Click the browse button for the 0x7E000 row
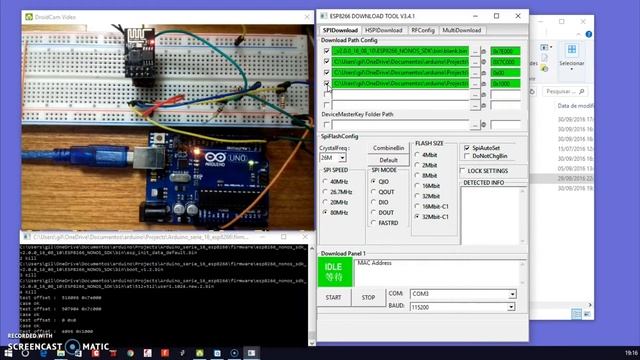This screenshot has height=360, width=640. tap(475, 51)
